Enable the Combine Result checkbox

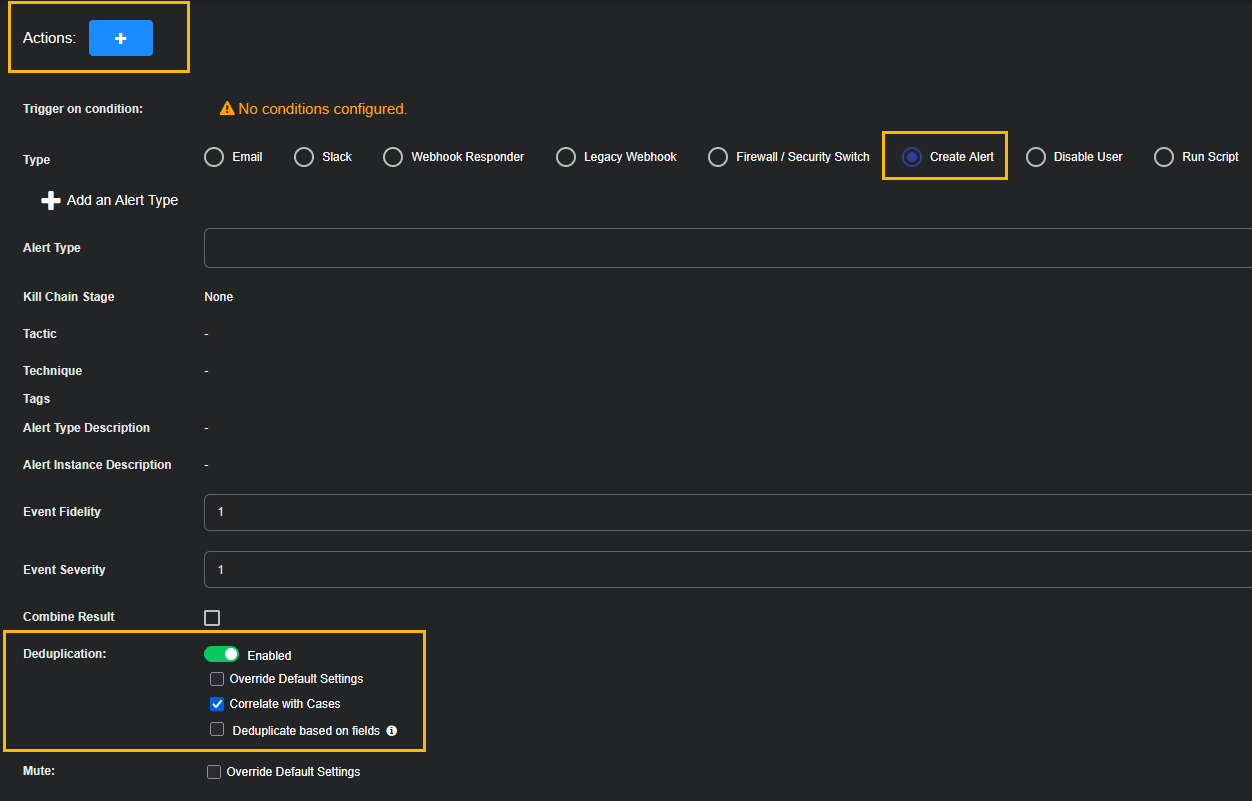pyautogui.click(x=212, y=618)
